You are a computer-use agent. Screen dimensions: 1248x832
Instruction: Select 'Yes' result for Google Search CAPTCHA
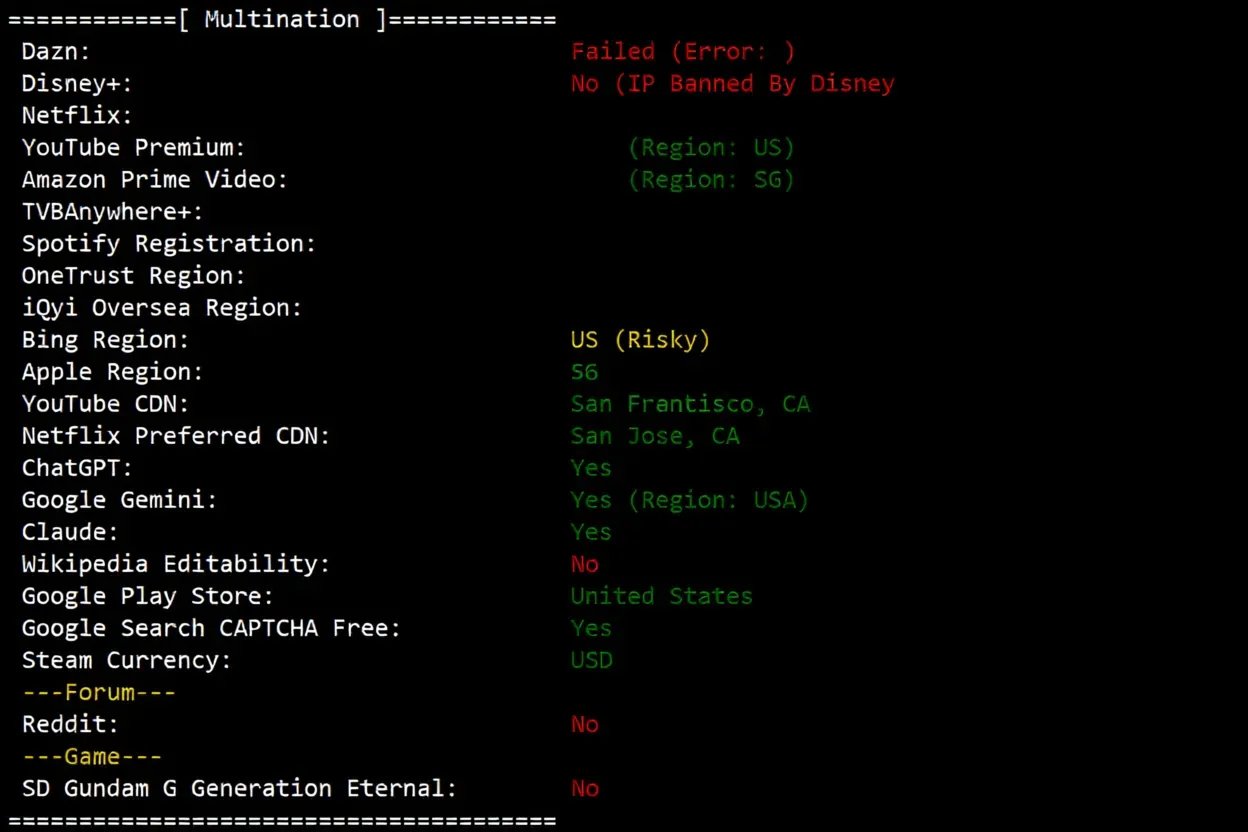(x=592, y=628)
